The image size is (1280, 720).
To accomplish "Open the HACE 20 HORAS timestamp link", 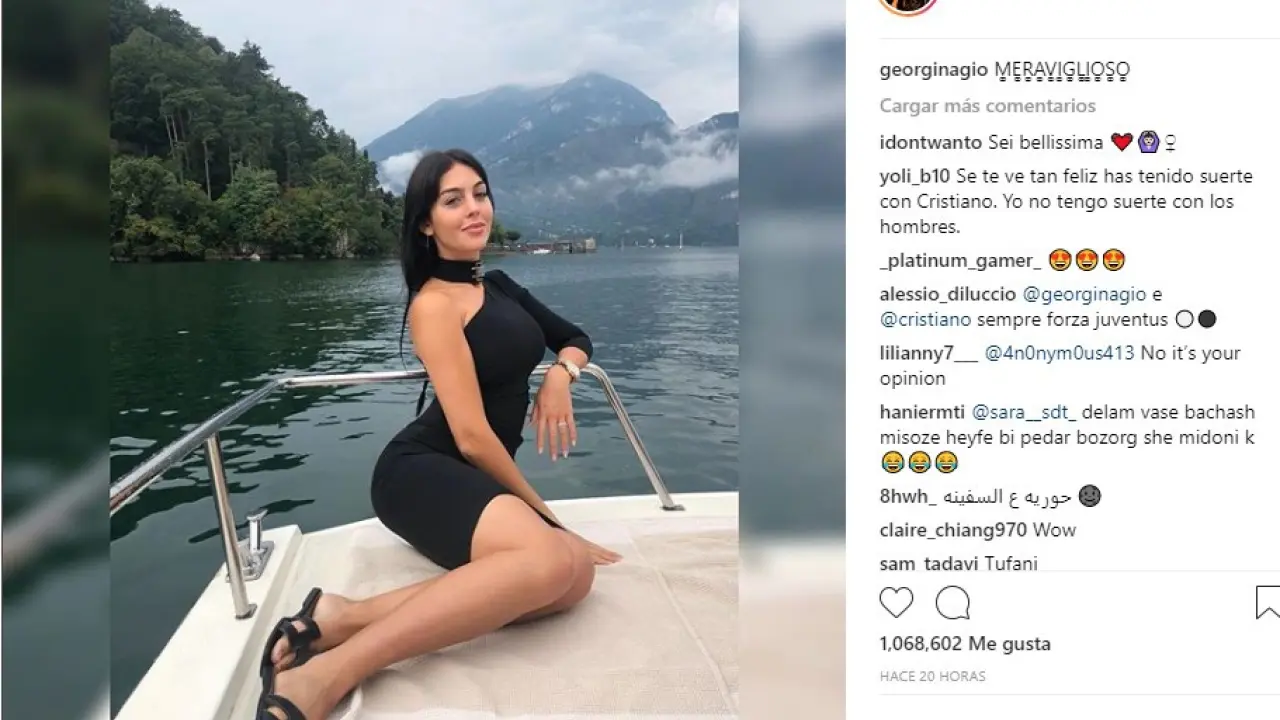I will 932,677.
